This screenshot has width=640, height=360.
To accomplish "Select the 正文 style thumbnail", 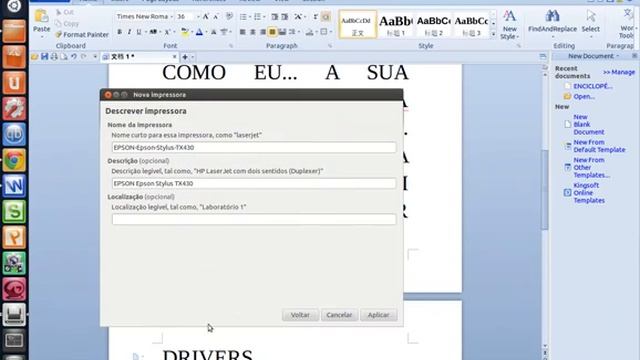I will (x=358, y=24).
